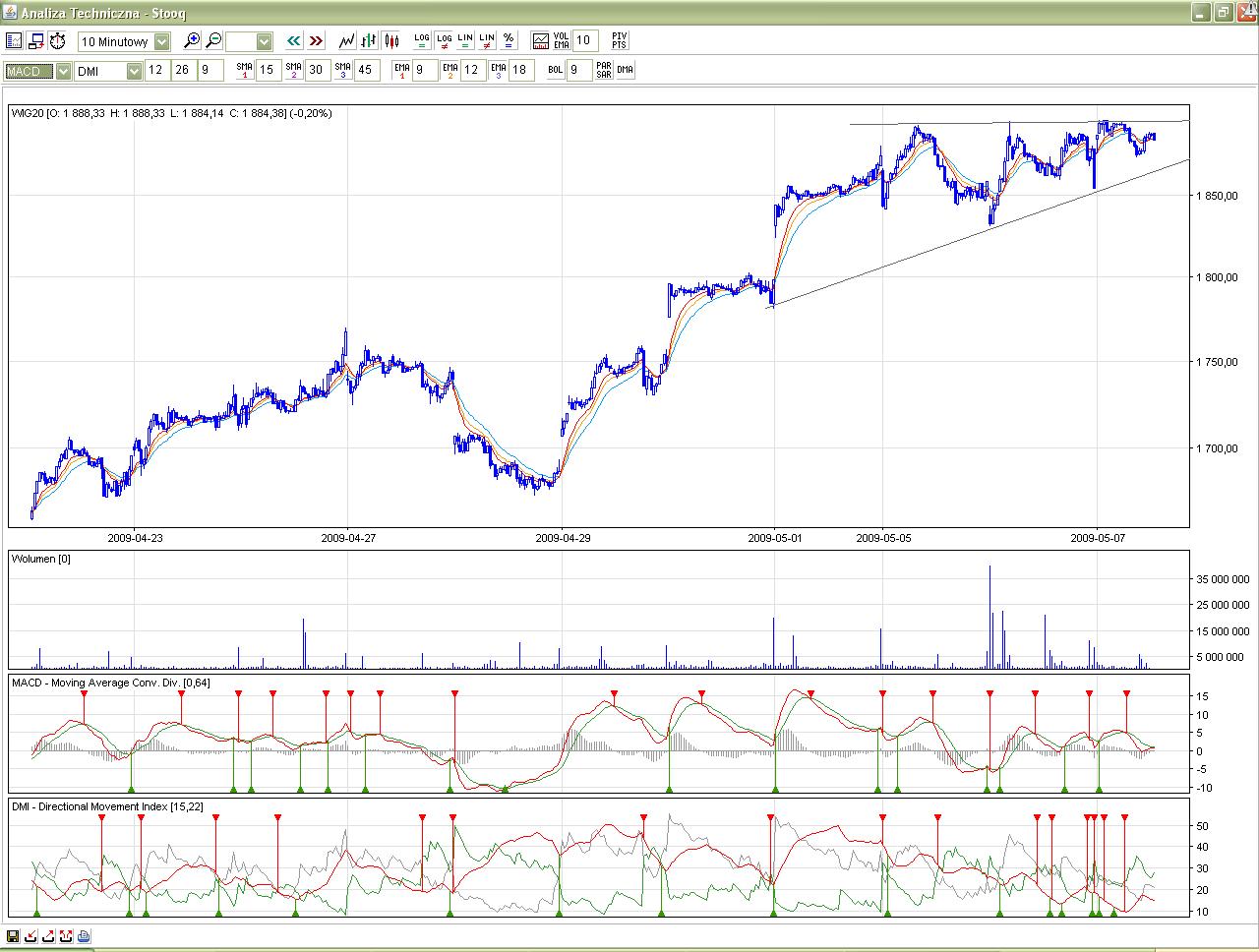The width and height of the screenshot is (1259, 952).
Task: Click the percent scale icon
Action: pyautogui.click(x=509, y=41)
